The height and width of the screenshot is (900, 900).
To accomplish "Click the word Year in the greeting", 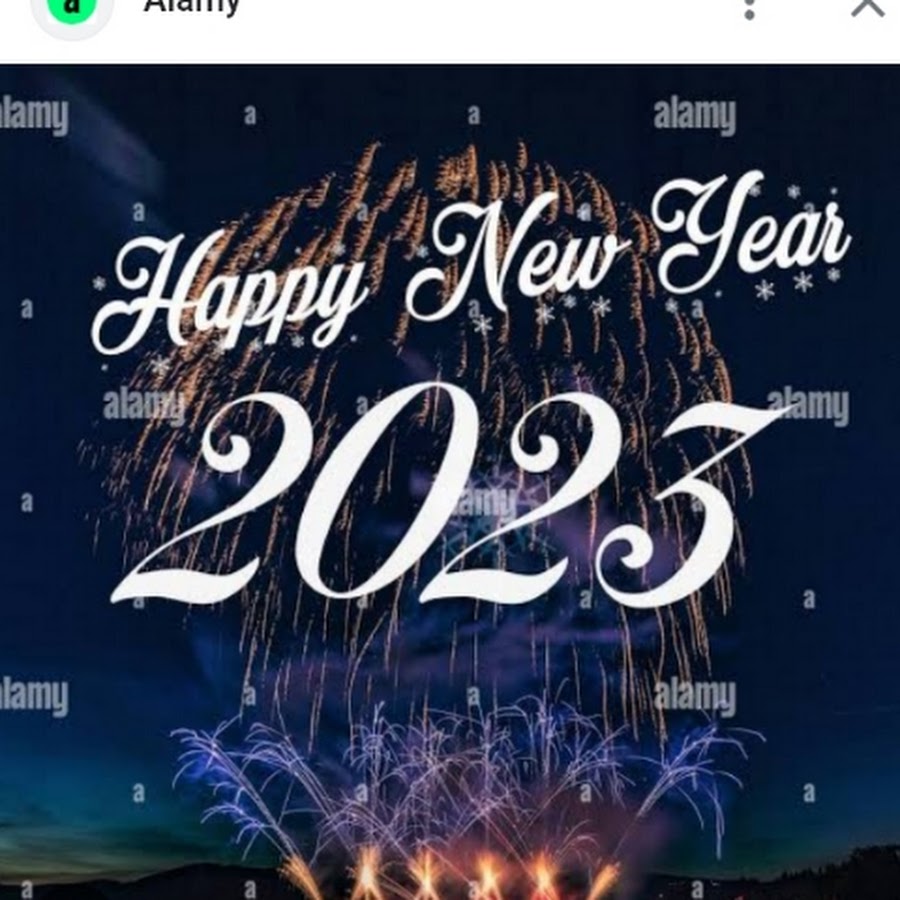I will [x=751, y=233].
